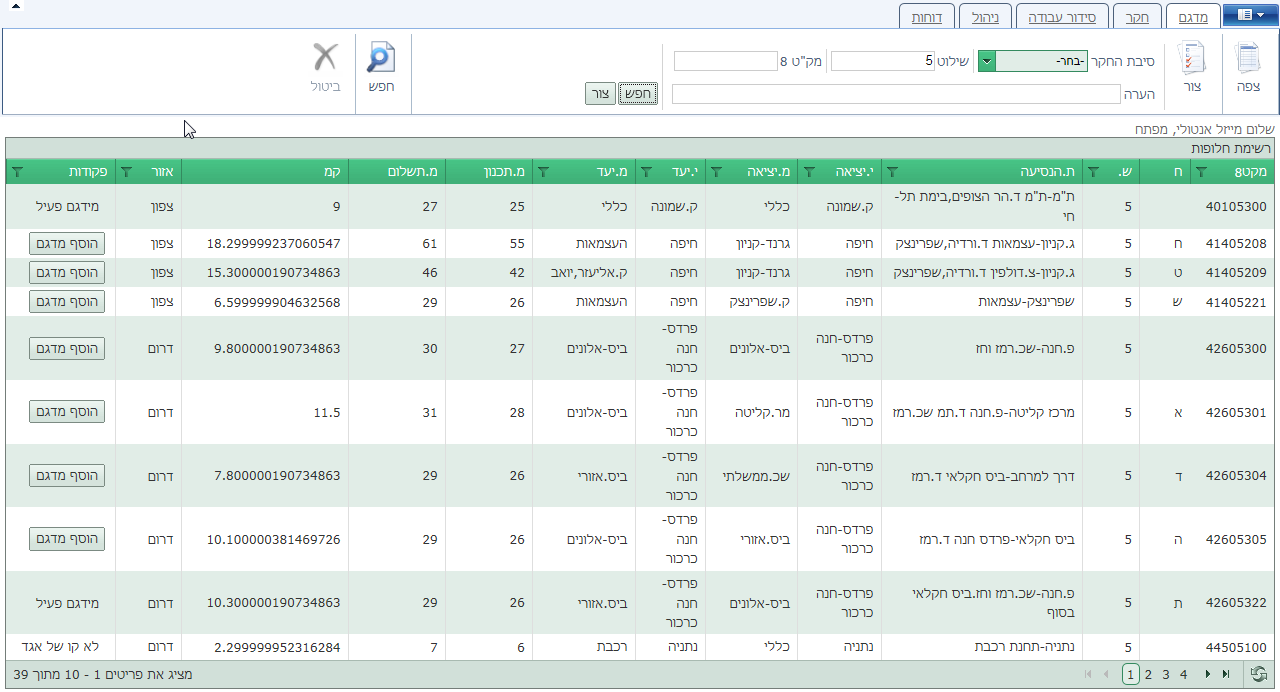Open the סיבת החקר dropdown
Viewport: 1280px width, 692px height.
coord(986,62)
